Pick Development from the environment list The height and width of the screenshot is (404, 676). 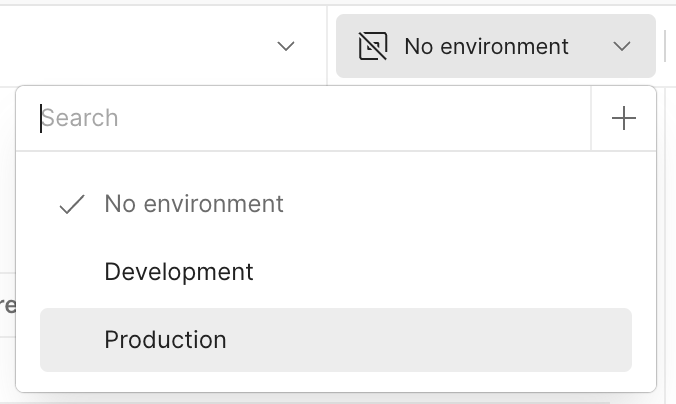point(179,272)
